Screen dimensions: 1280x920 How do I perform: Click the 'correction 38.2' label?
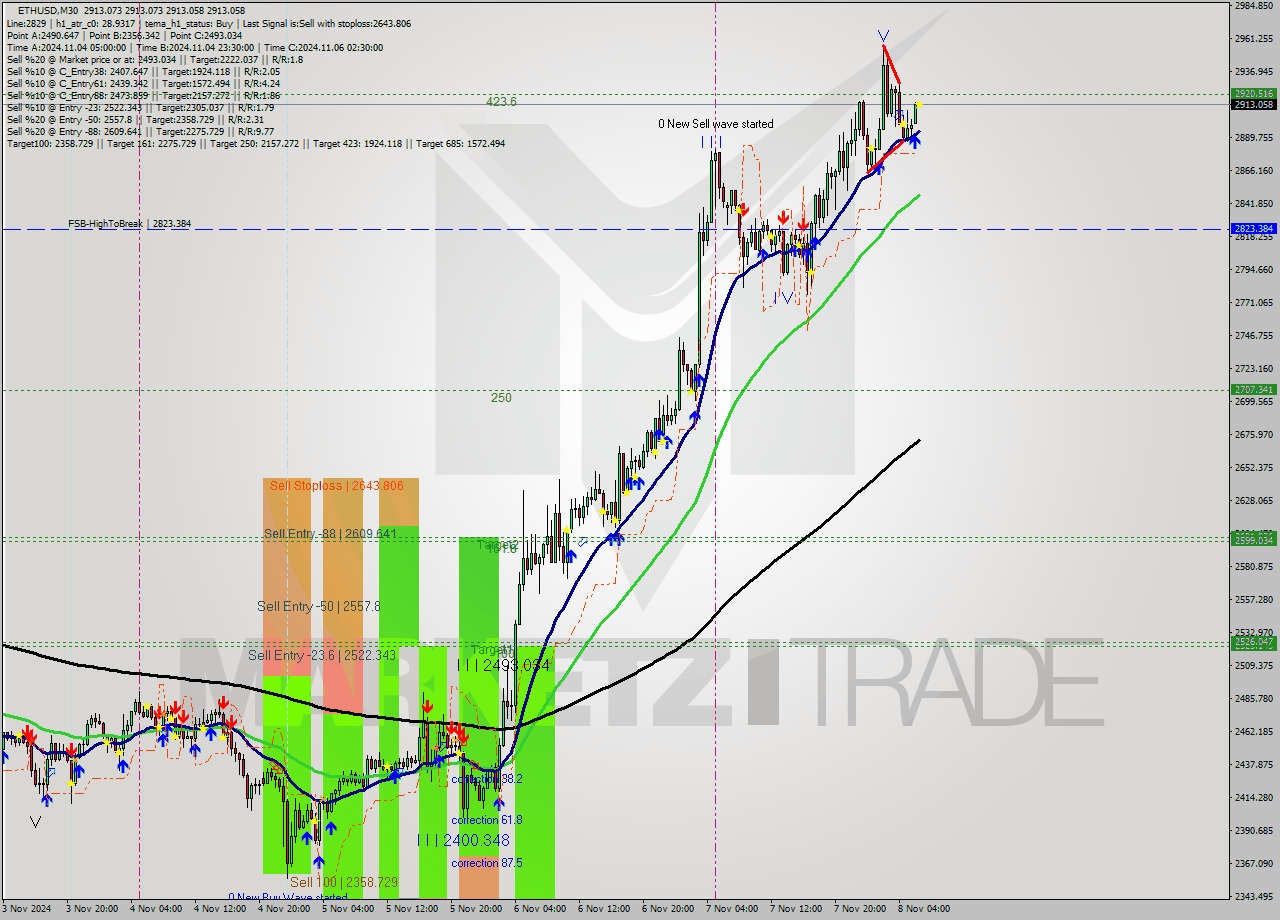(486, 779)
